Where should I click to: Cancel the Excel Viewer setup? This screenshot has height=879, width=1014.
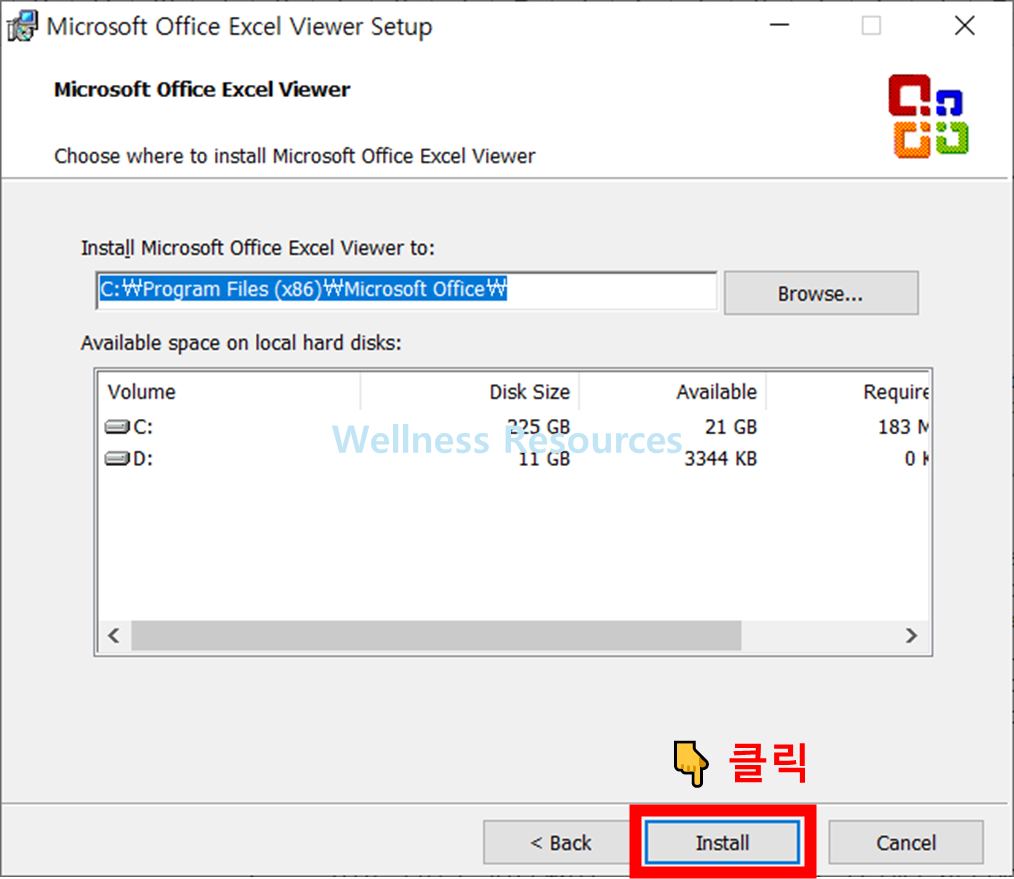point(905,842)
